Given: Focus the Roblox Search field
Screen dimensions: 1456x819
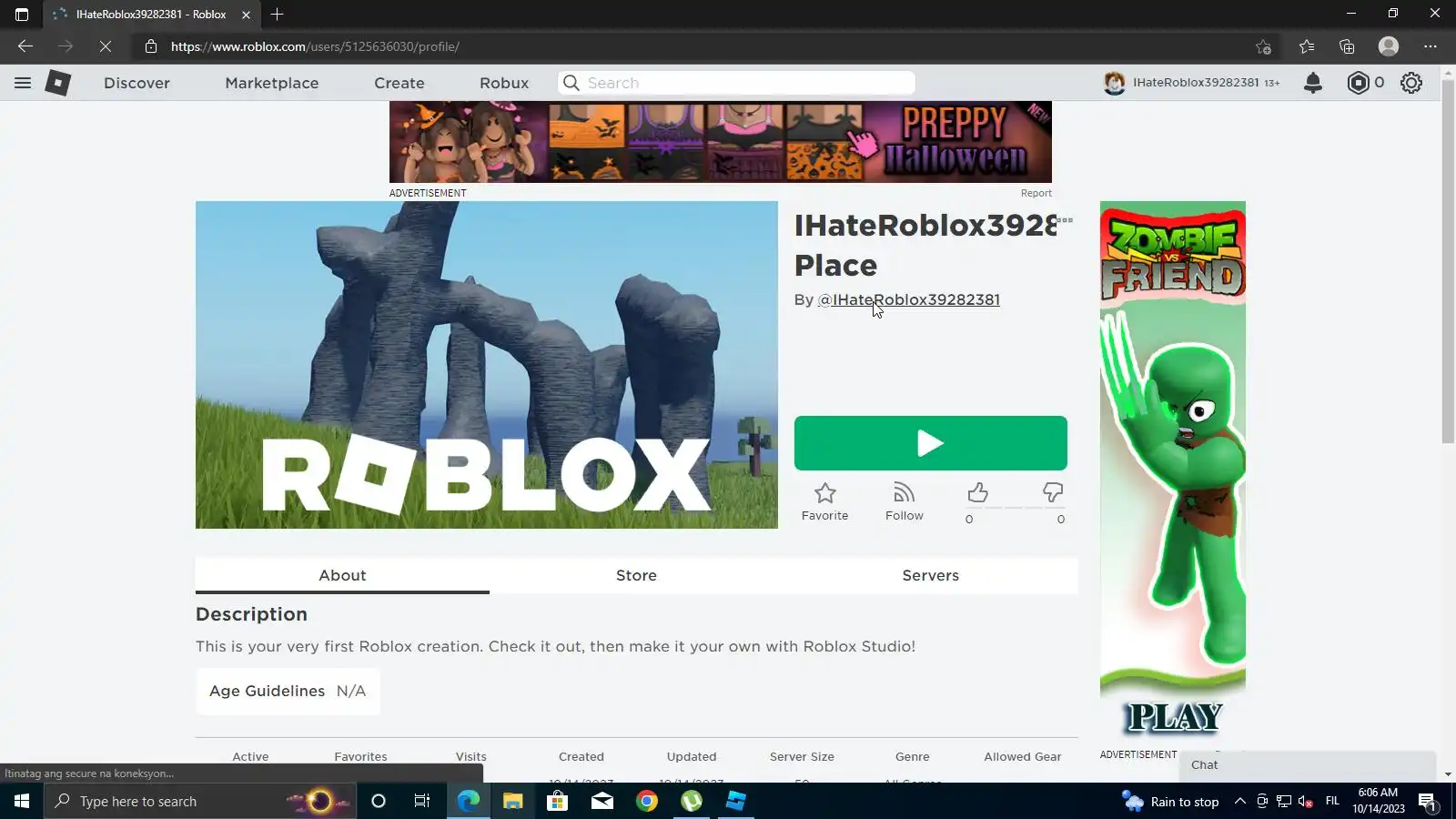Looking at the screenshot, I should click(x=737, y=83).
